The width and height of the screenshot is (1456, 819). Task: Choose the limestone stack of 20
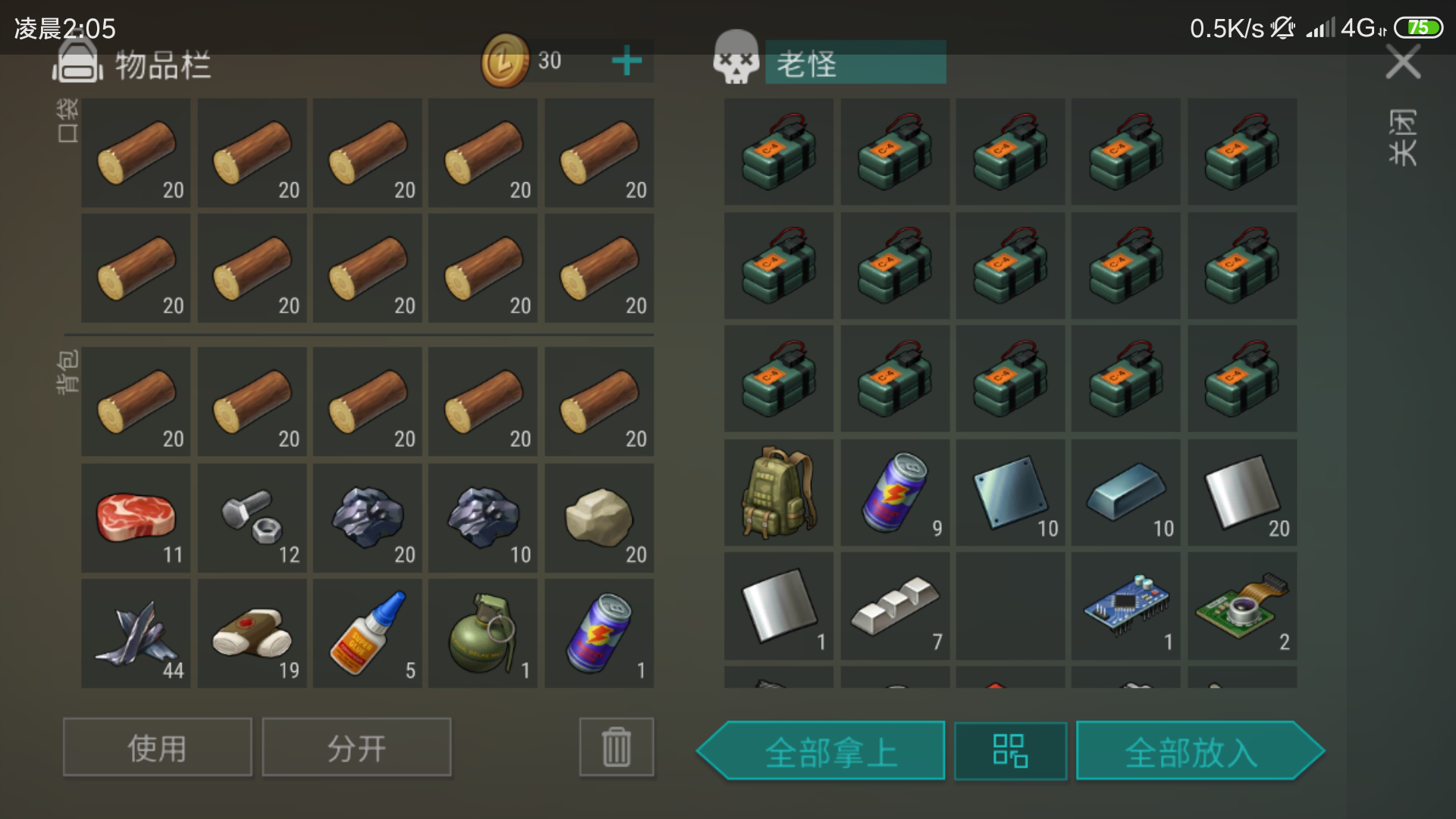coord(599,518)
